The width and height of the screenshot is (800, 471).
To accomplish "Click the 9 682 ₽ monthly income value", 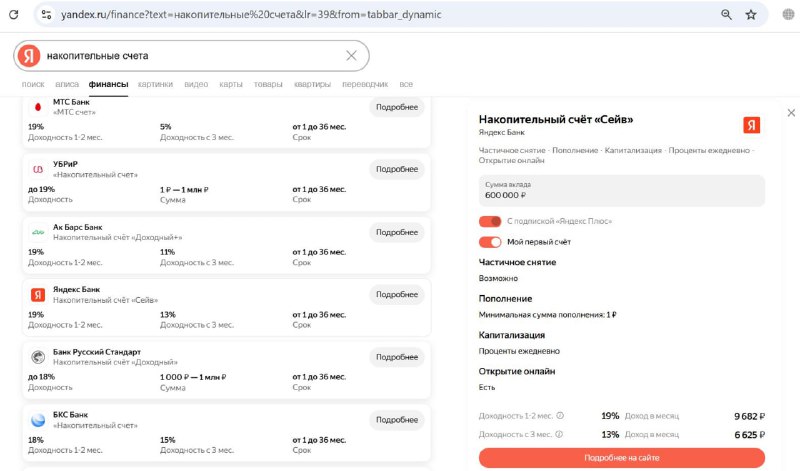I will pyautogui.click(x=749, y=416).
